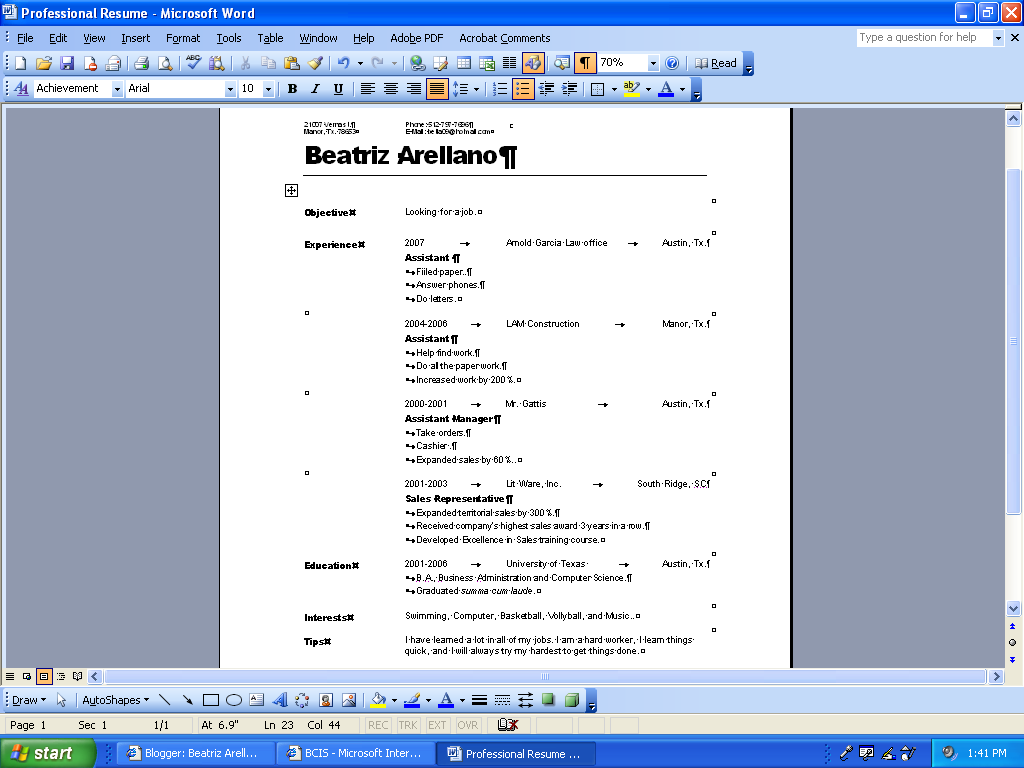
Task: Open the Insert menu
Action: coord(135,38)
